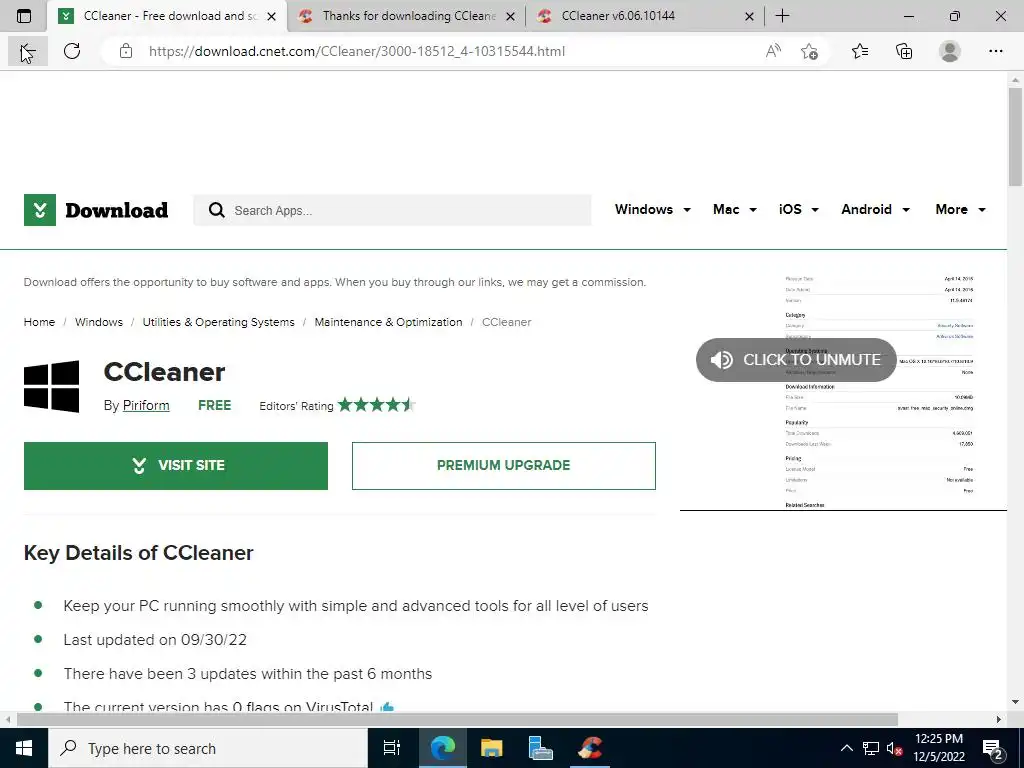Open the Read aloud icon in address bar

[x=773, y=52]
